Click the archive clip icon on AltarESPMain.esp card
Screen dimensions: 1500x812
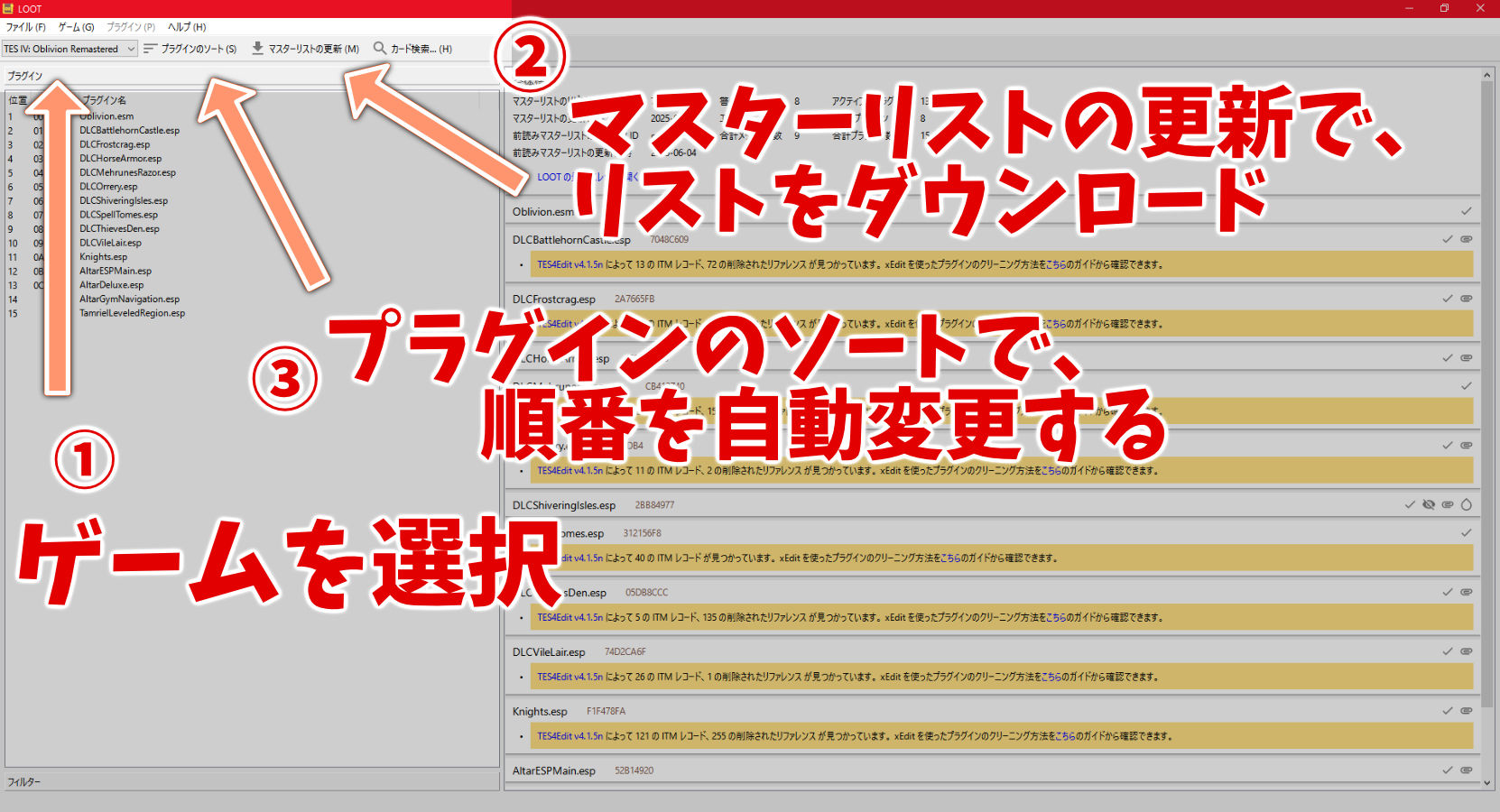click(x=1467, y=770)
